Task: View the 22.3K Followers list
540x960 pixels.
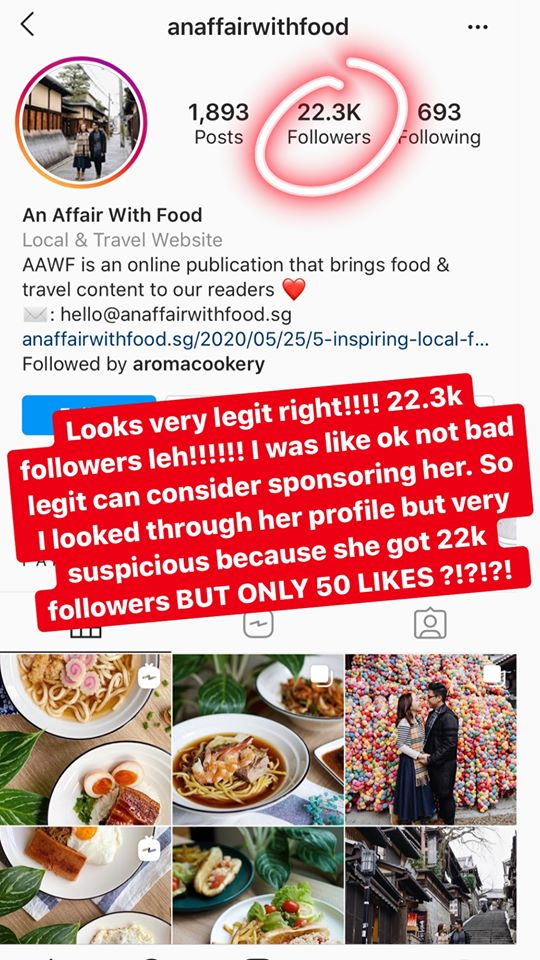Action: pyautogui.click(x=329, y=124)
